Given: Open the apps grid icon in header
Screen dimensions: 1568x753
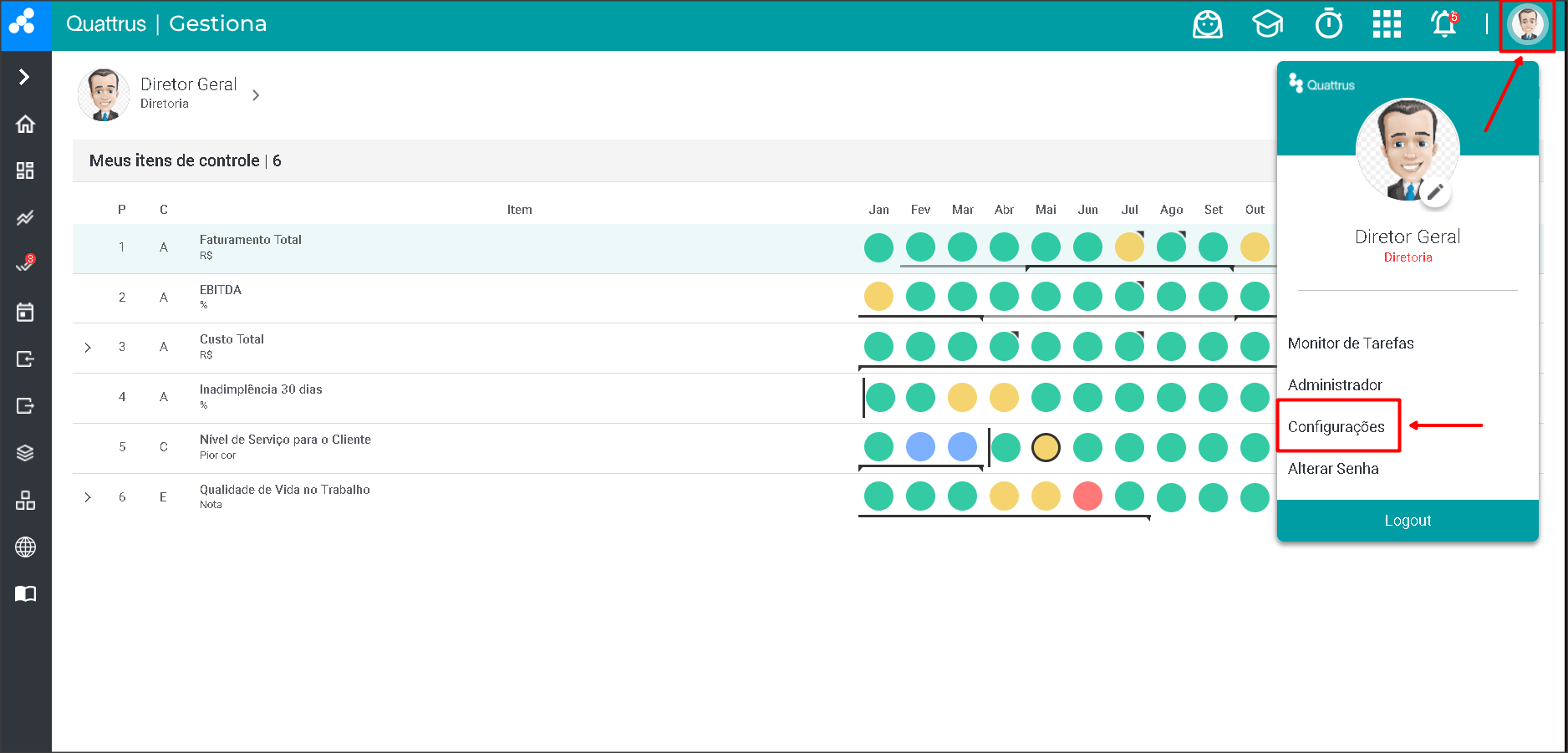Looking at the screenshot, I should (x=1387, y=24).
